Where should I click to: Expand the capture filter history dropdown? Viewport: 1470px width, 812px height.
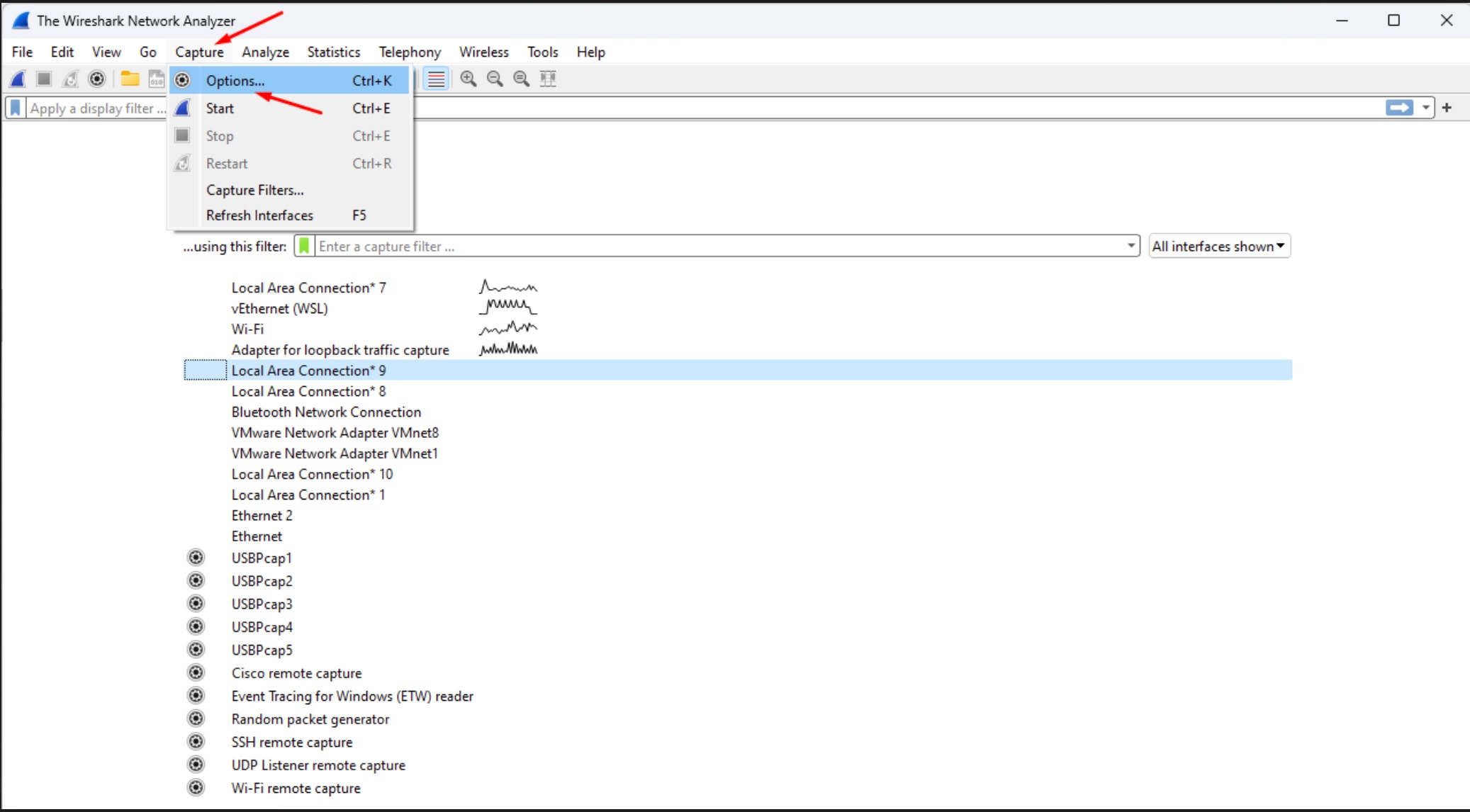point(1130,246)
